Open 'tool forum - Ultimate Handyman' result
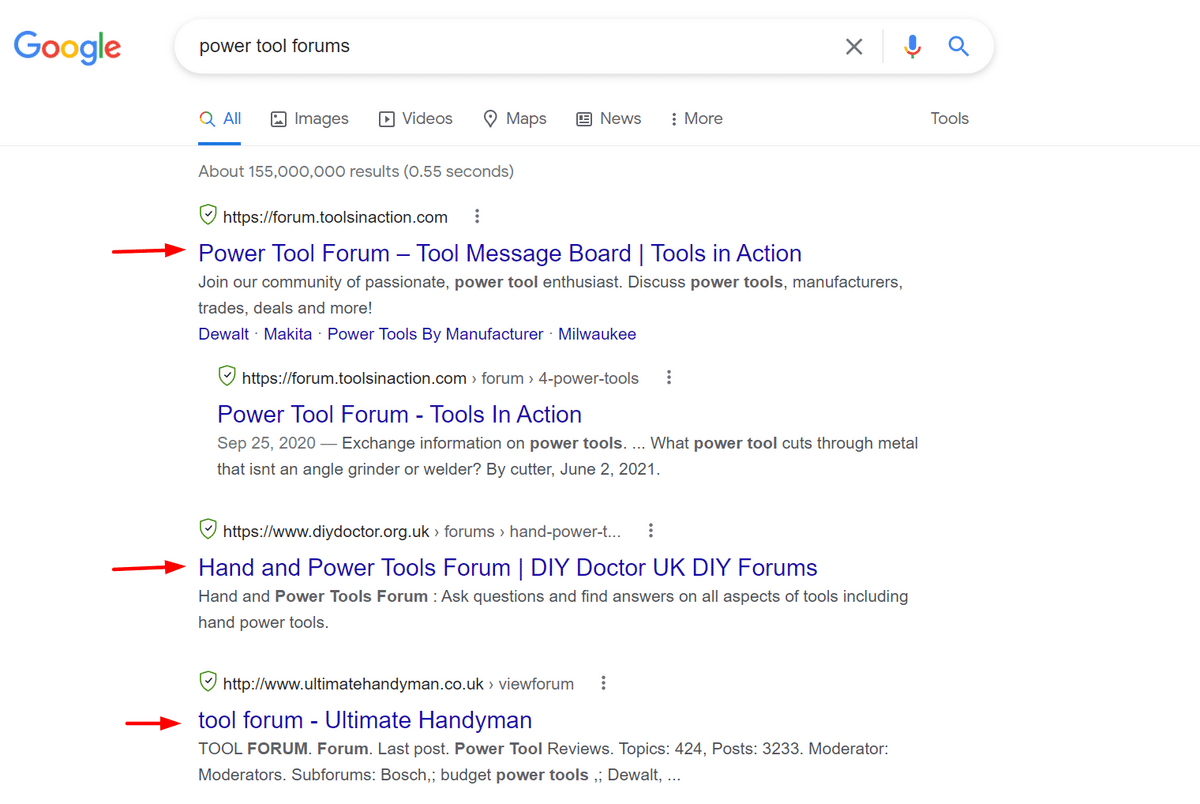Viewport: 1200px width, 804px height. click(365, 720)
